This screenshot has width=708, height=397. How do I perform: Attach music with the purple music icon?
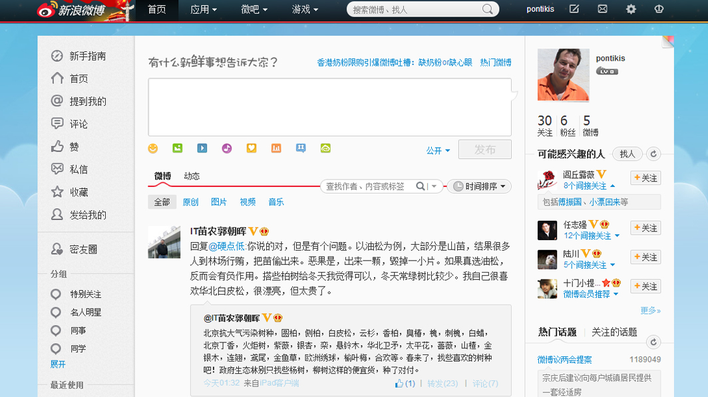tap(227, 148)
